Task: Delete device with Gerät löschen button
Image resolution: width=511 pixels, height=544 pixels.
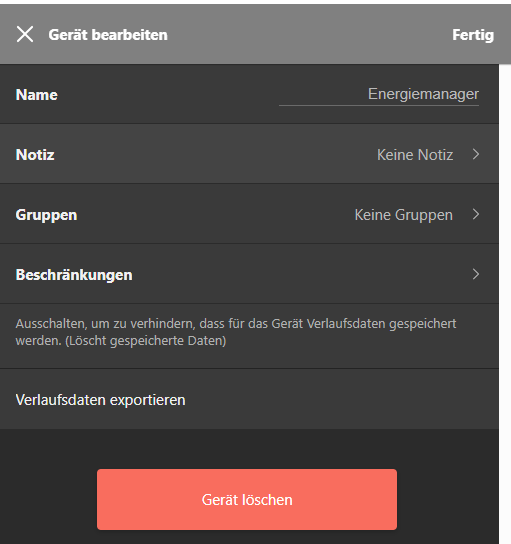Action: (247, 500)
